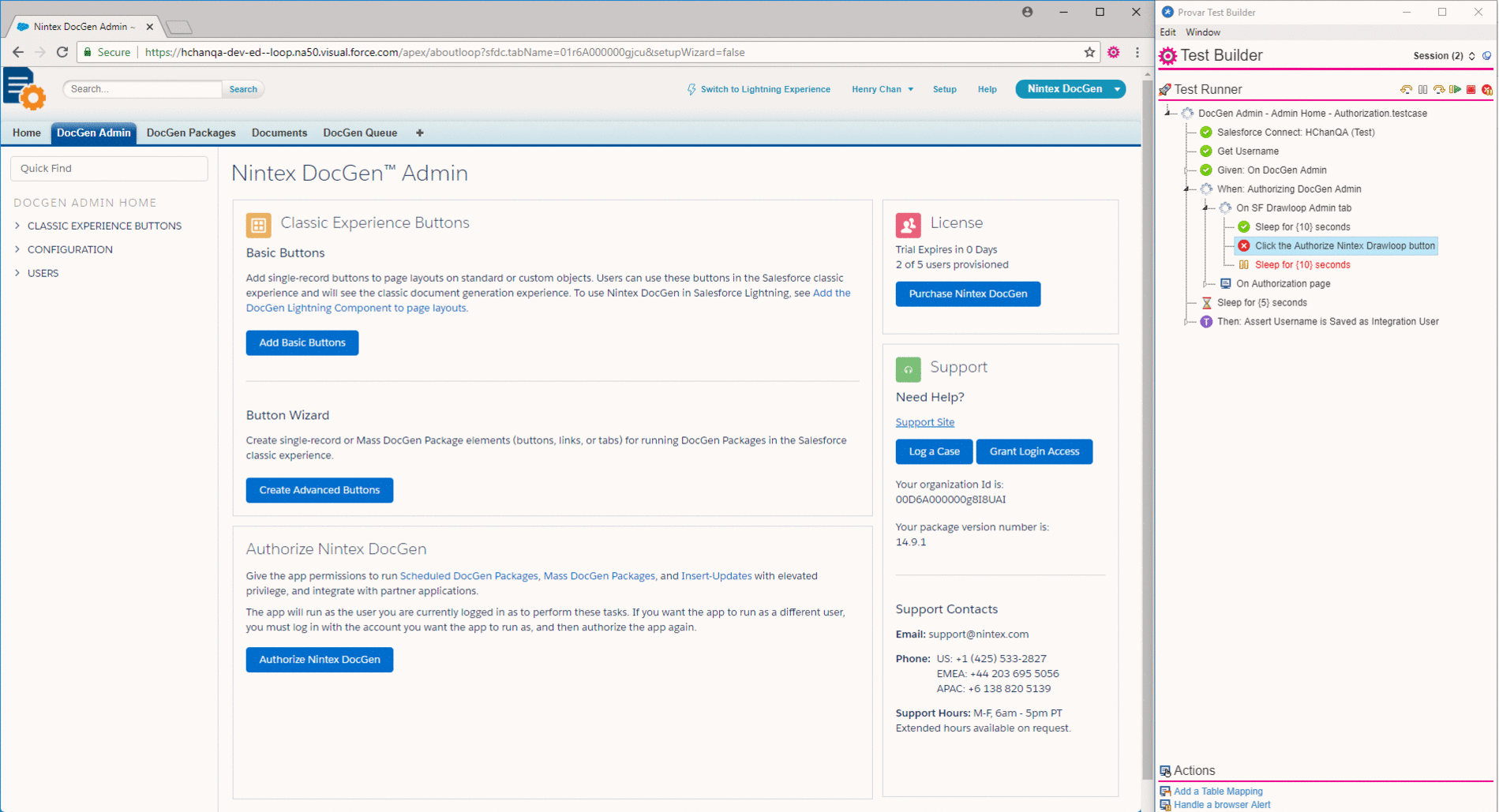
Task: Click the green check icon beside Get Username
Action: (x=1206, y=152)
